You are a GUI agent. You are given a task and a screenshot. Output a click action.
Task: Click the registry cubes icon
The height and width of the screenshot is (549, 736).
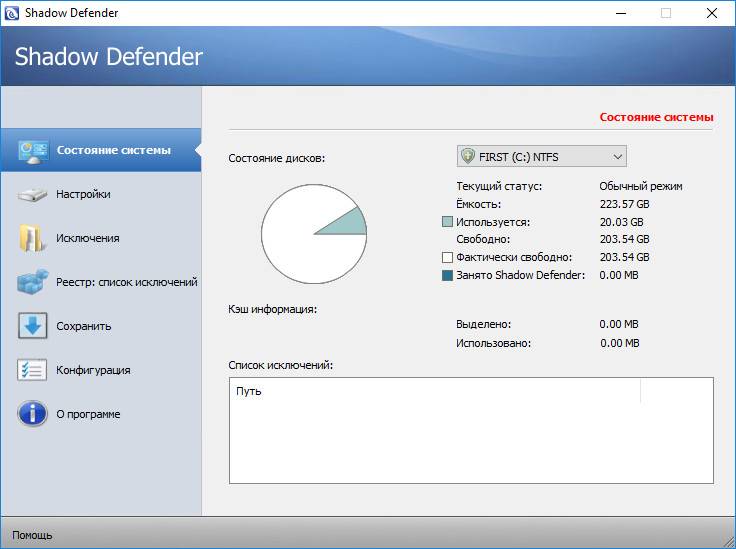pos(32,282)
